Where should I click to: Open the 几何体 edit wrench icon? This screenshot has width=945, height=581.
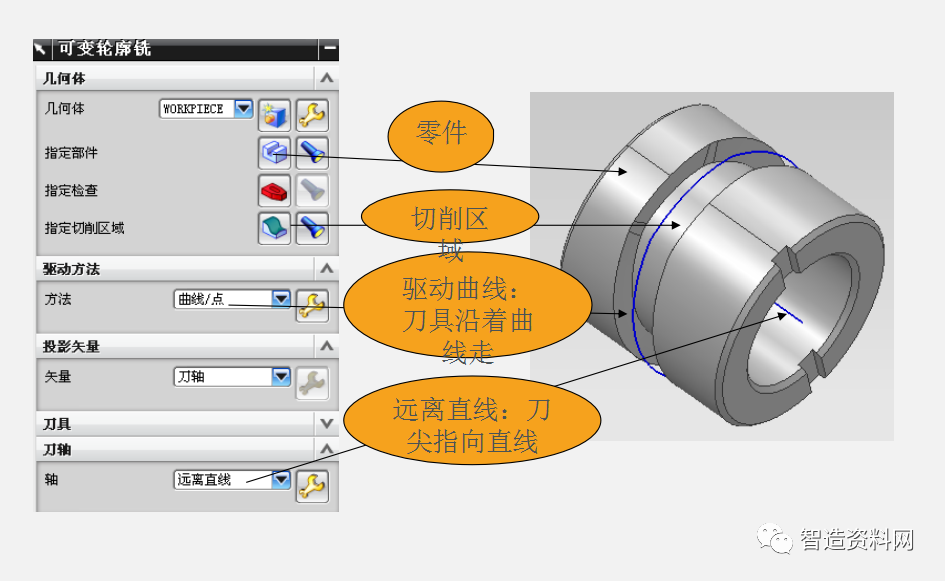coord(311,115)
